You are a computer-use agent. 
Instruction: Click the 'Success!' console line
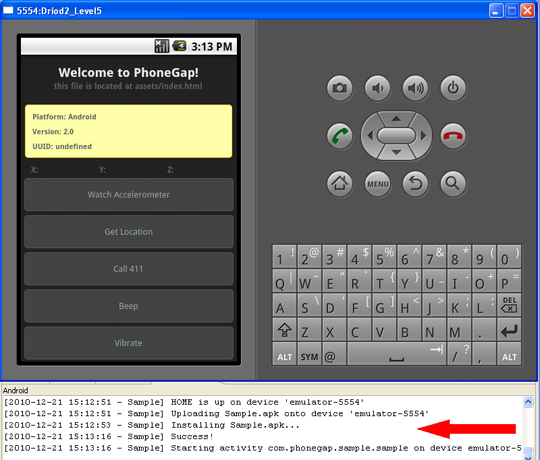pos(108,437)
